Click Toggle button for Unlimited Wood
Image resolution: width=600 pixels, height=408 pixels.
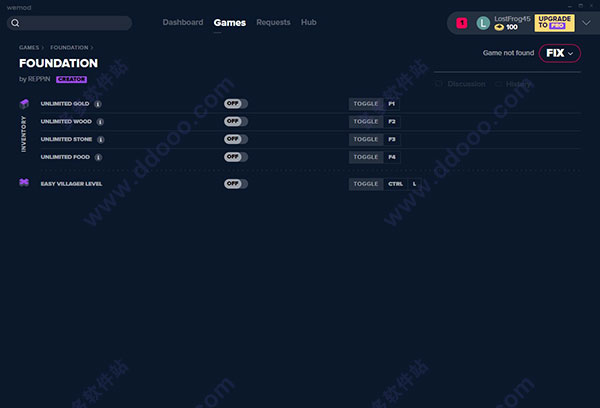(366, 122)
